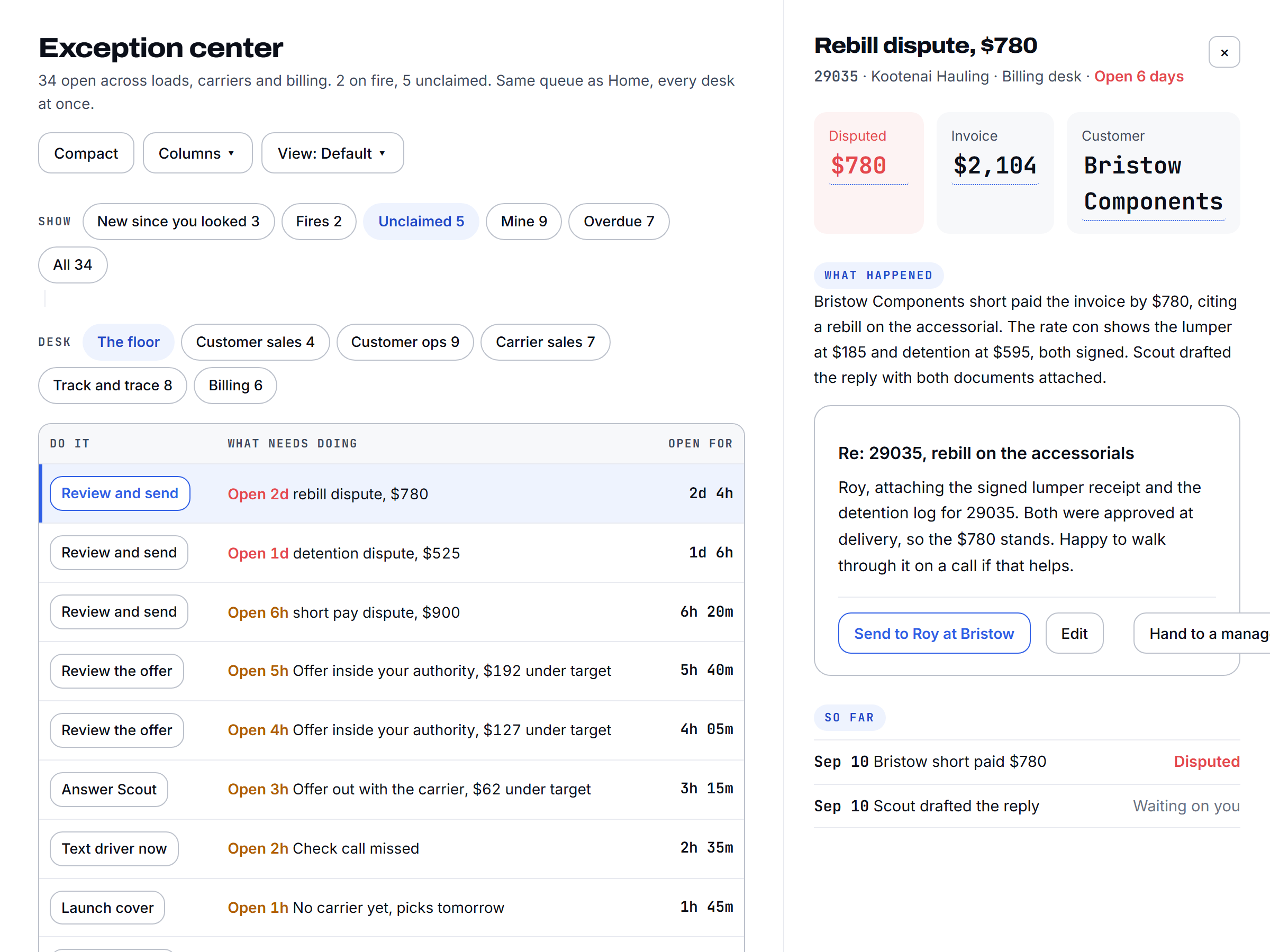Viewport: 1270px width, 952px height.
Task: Toggle the Compact view button
Action: 86,153
